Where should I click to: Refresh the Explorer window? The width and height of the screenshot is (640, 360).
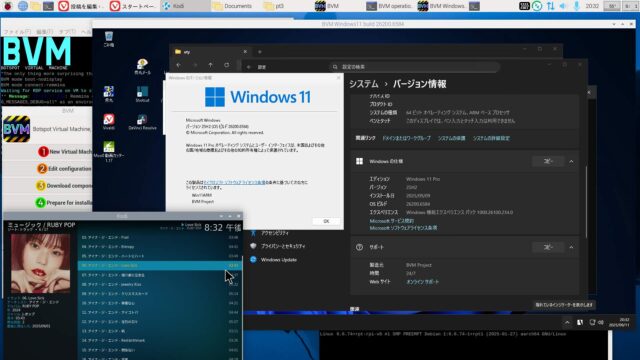(x=227, y=65)
